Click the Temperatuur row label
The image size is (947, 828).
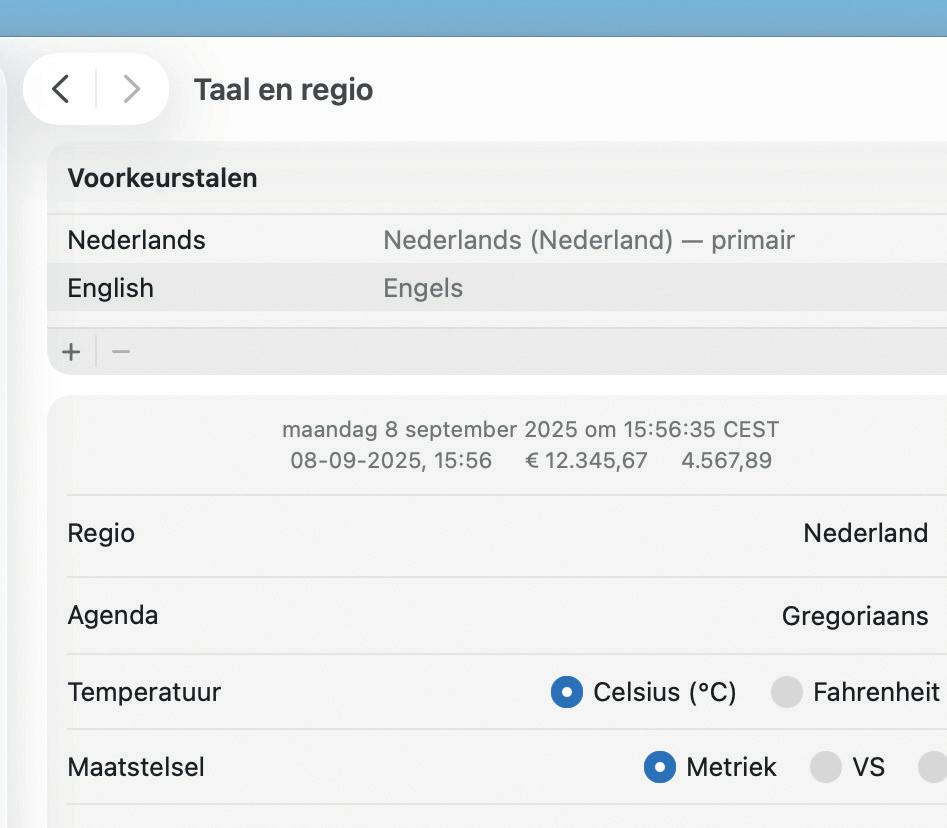[144, 692]
